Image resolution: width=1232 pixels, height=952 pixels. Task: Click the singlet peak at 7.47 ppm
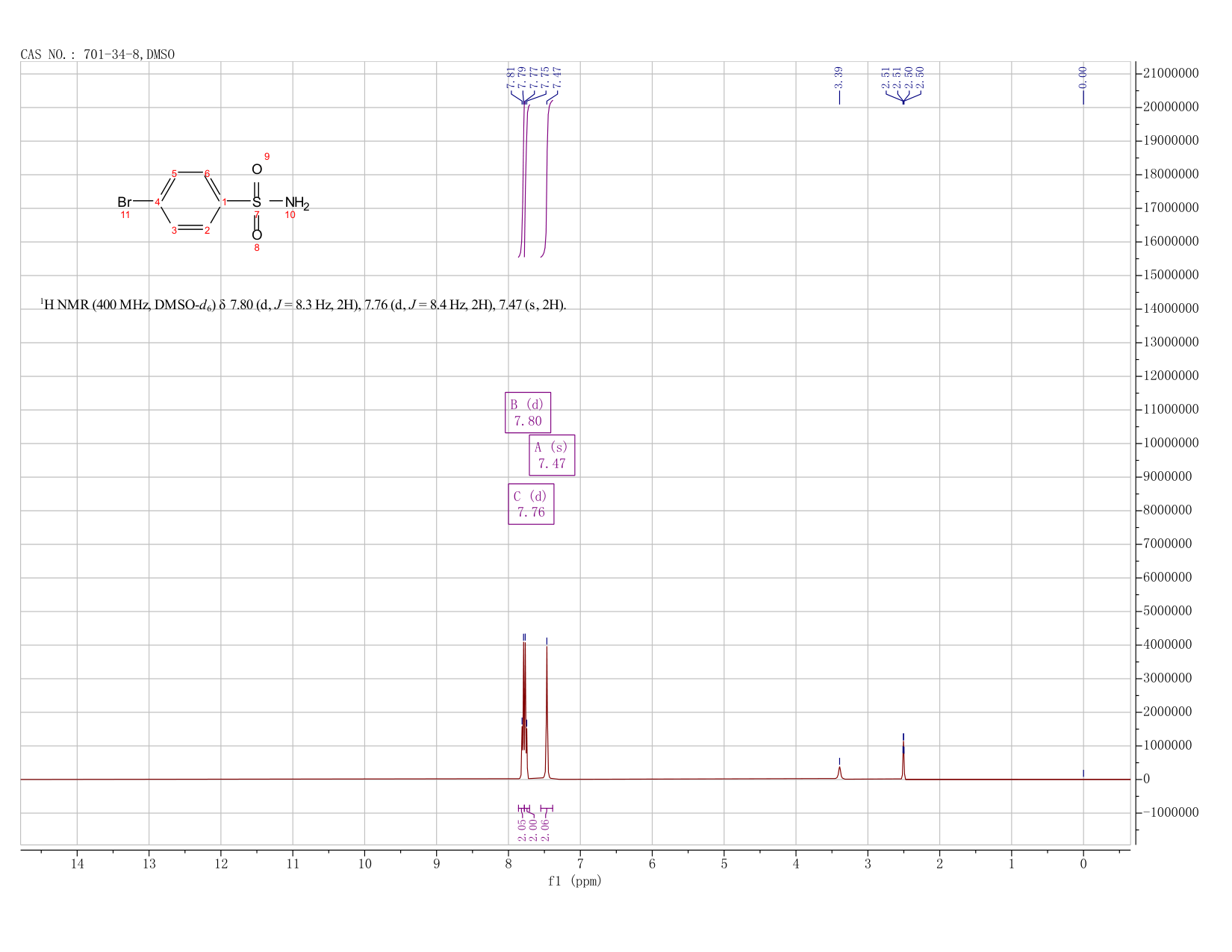click(547, 713)
